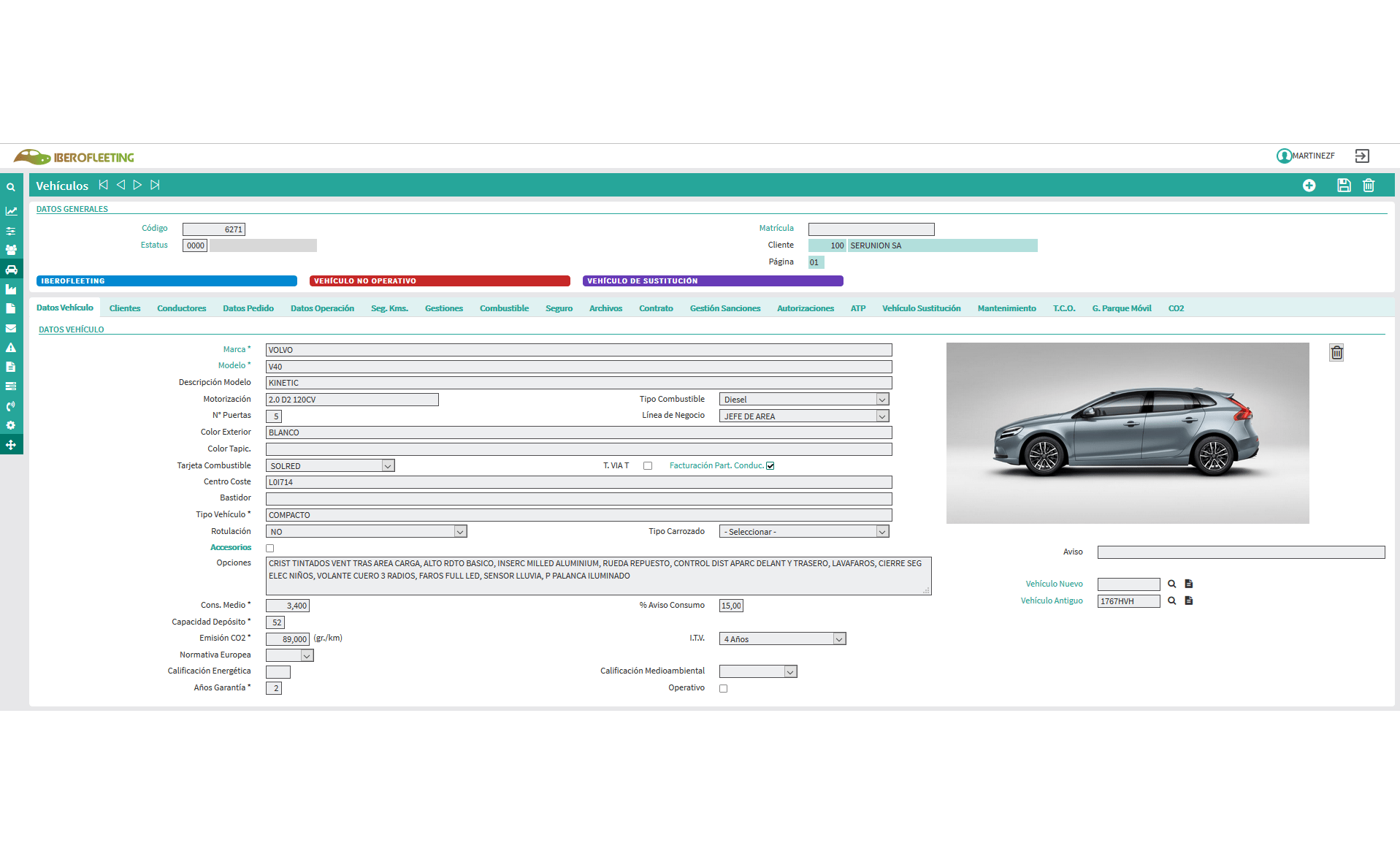The image size is (1400, 854).
Task: Open the phone call sidebar icon
Action: coord(11,406)
